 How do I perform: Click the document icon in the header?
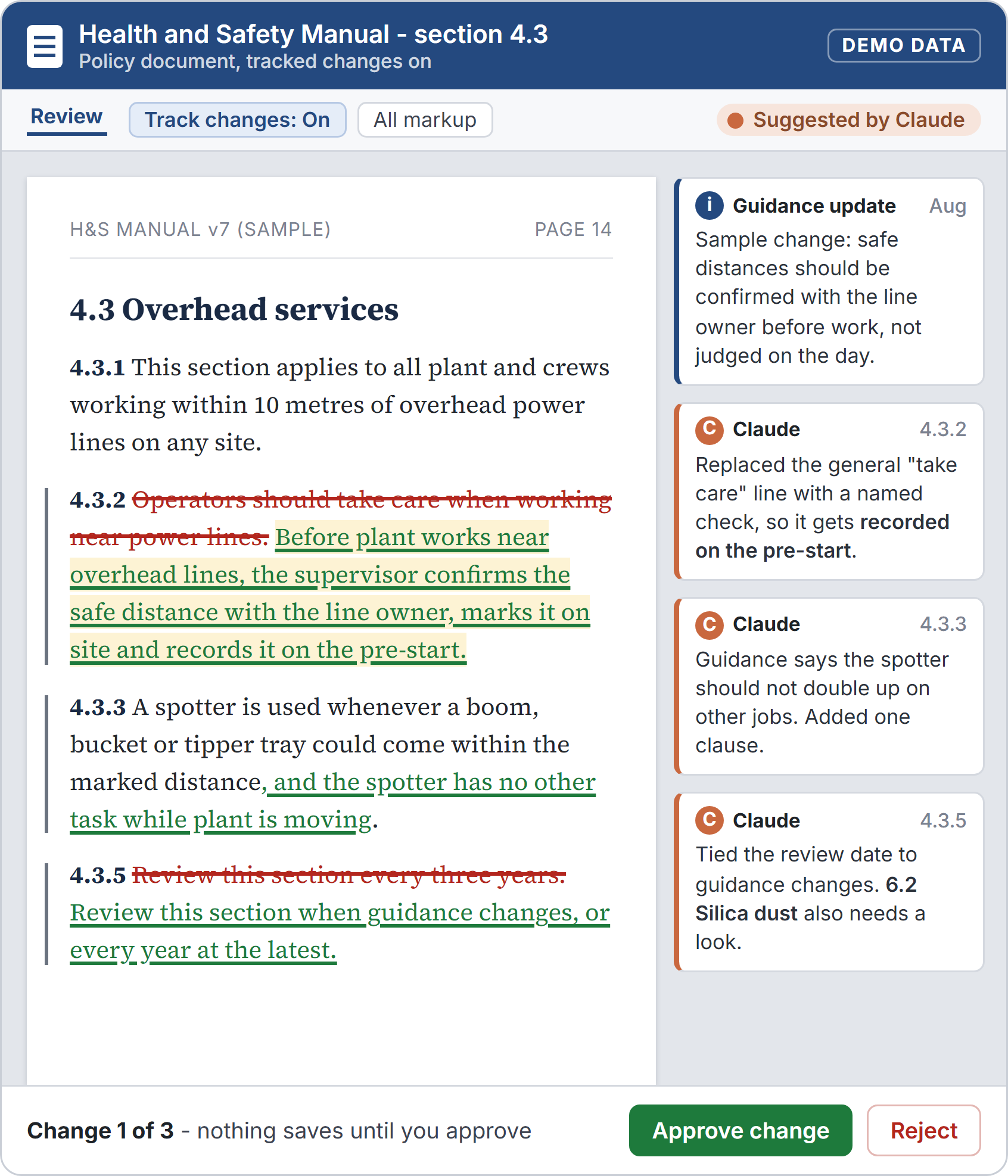click(x=45, y=46)
